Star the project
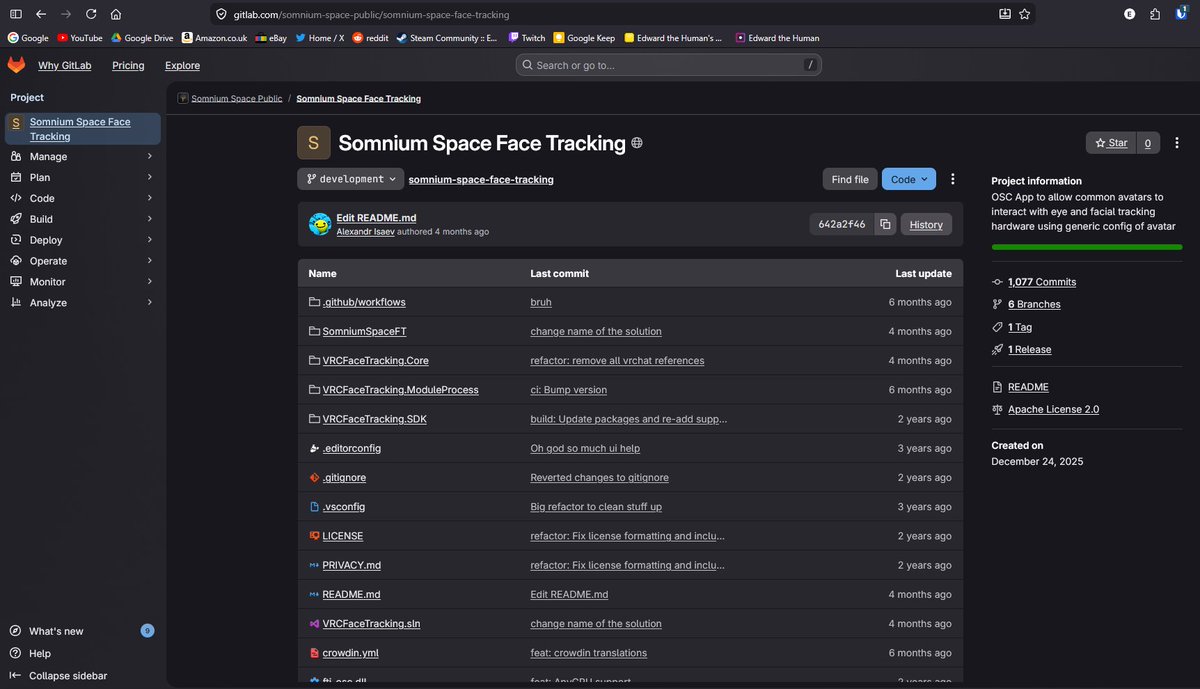 pos(1111,143)
